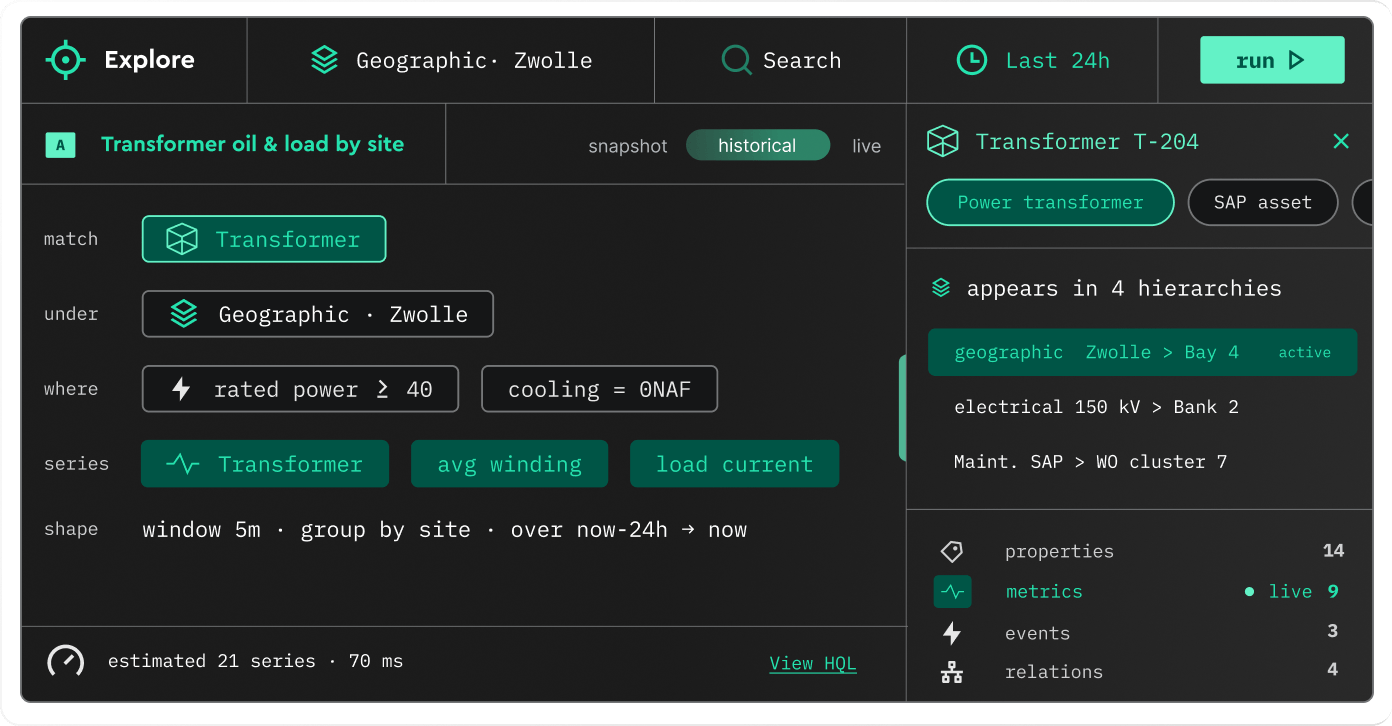Click 'group by site' in shape row
The image size is (1392, 726).
click(386, 529)
